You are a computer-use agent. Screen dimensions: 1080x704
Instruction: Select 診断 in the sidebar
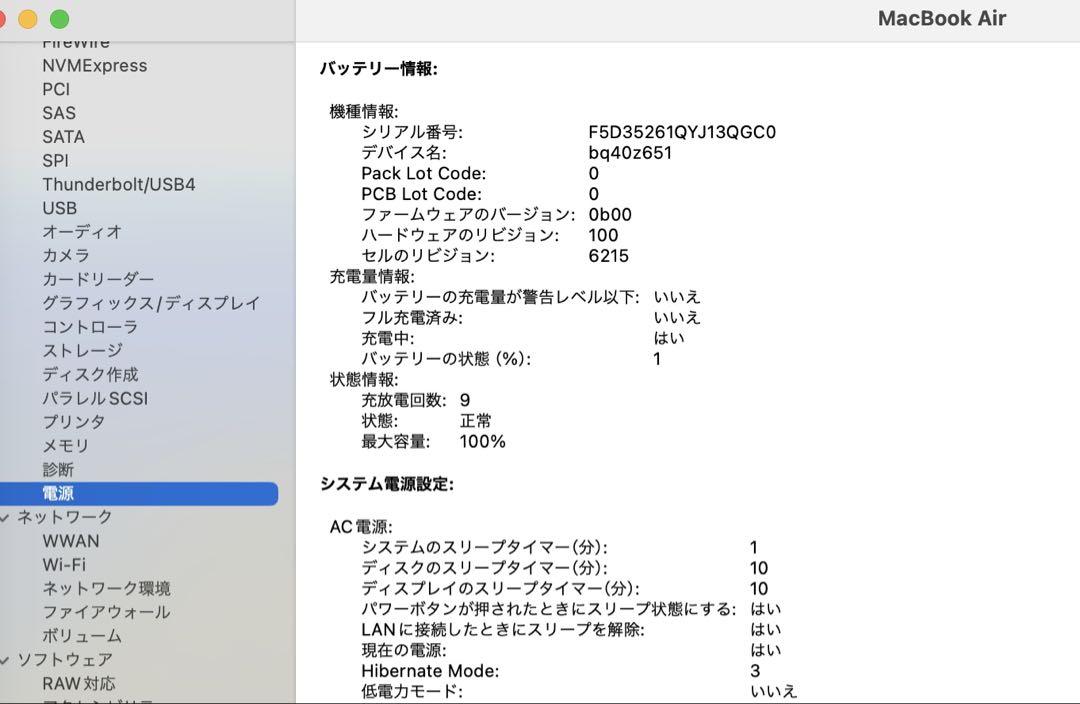click(x=58, y=470)
